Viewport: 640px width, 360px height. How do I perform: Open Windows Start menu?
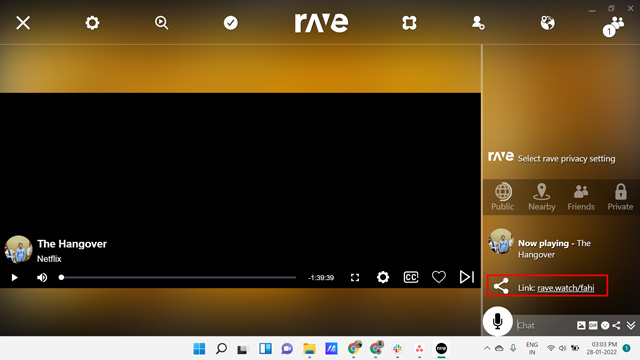coord(199,349)
